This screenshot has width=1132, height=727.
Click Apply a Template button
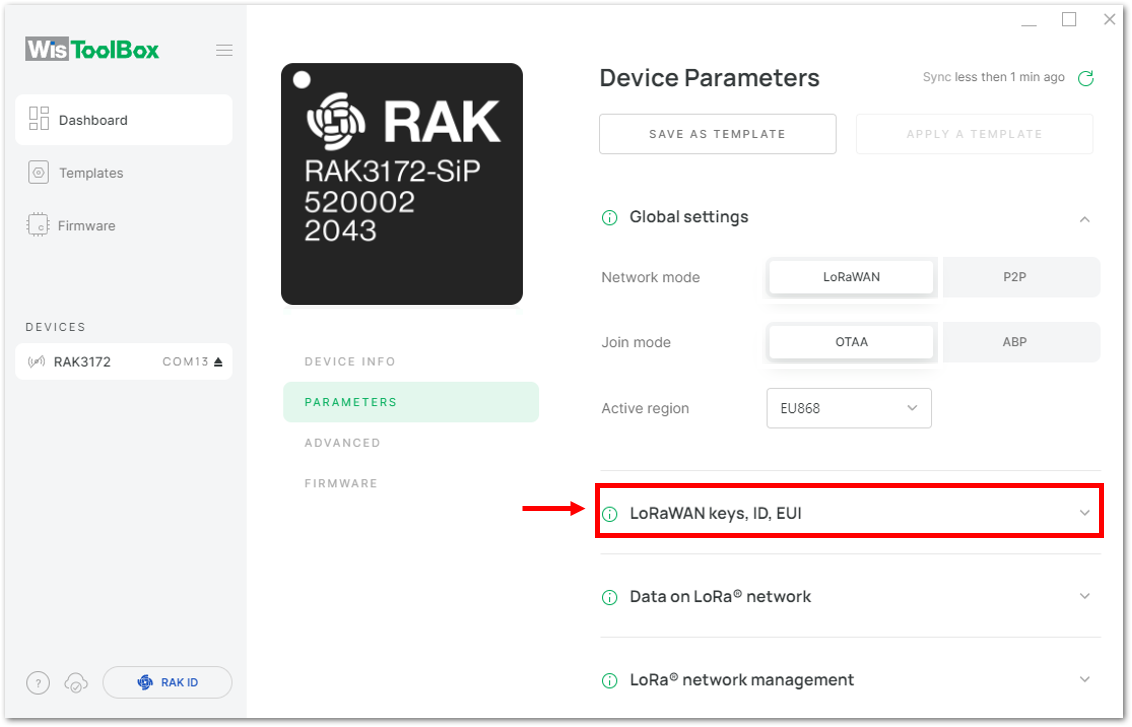click(x=975, y=134)
